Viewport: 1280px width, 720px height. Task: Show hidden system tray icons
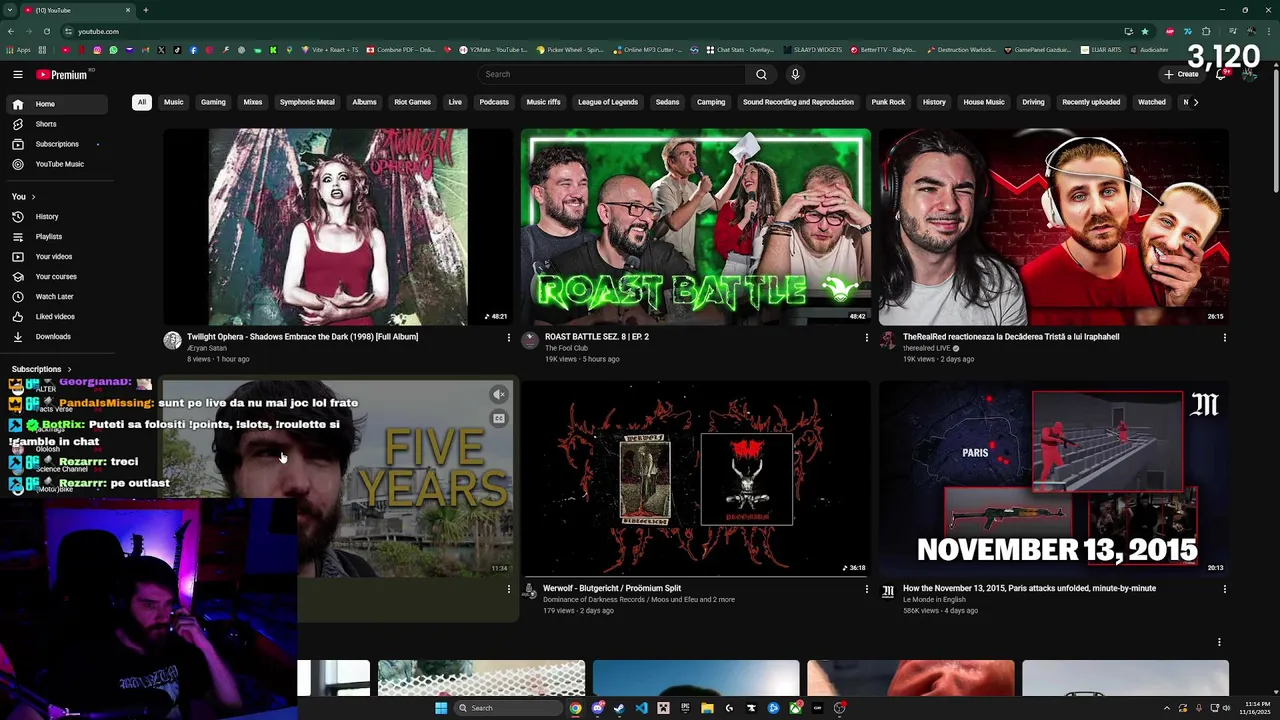point(1166,708)
